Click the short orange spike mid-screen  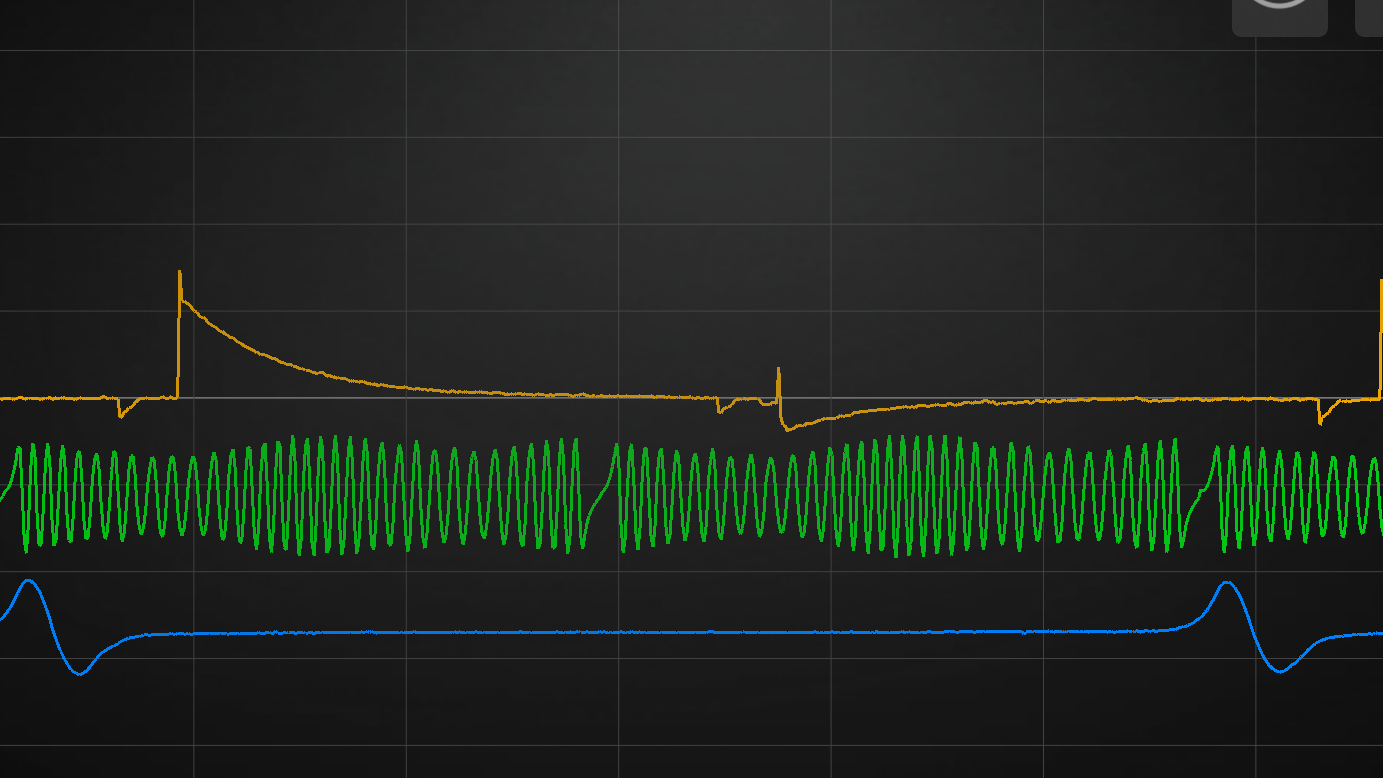click(778, 372)
